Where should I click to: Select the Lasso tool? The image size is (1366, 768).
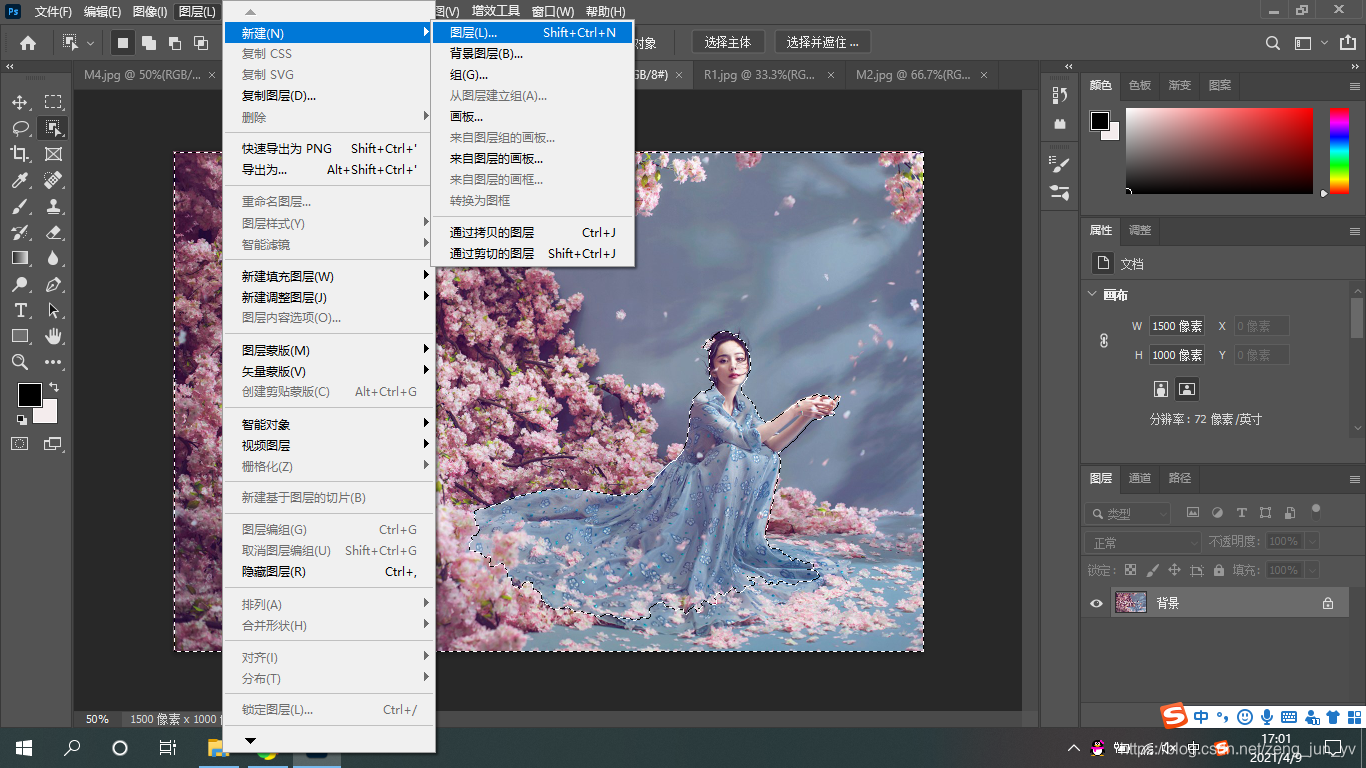click(x=20, y=127)
